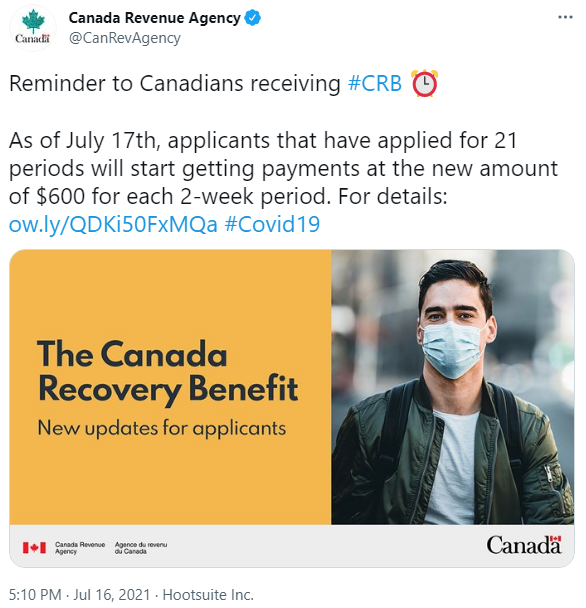This screenshot has height=608, width=586.
Task: Click the orange-yellow banner background area
Action: pos(171,295)
